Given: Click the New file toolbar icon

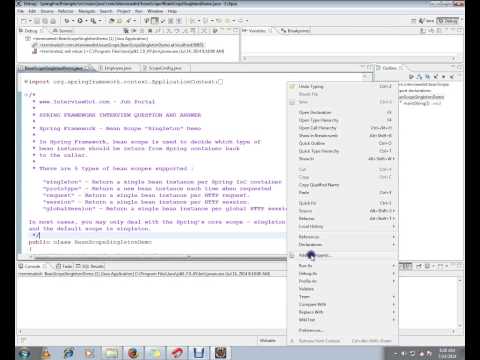Looking at the screenshot, I should pyautogui.click(x=23, y=21).
